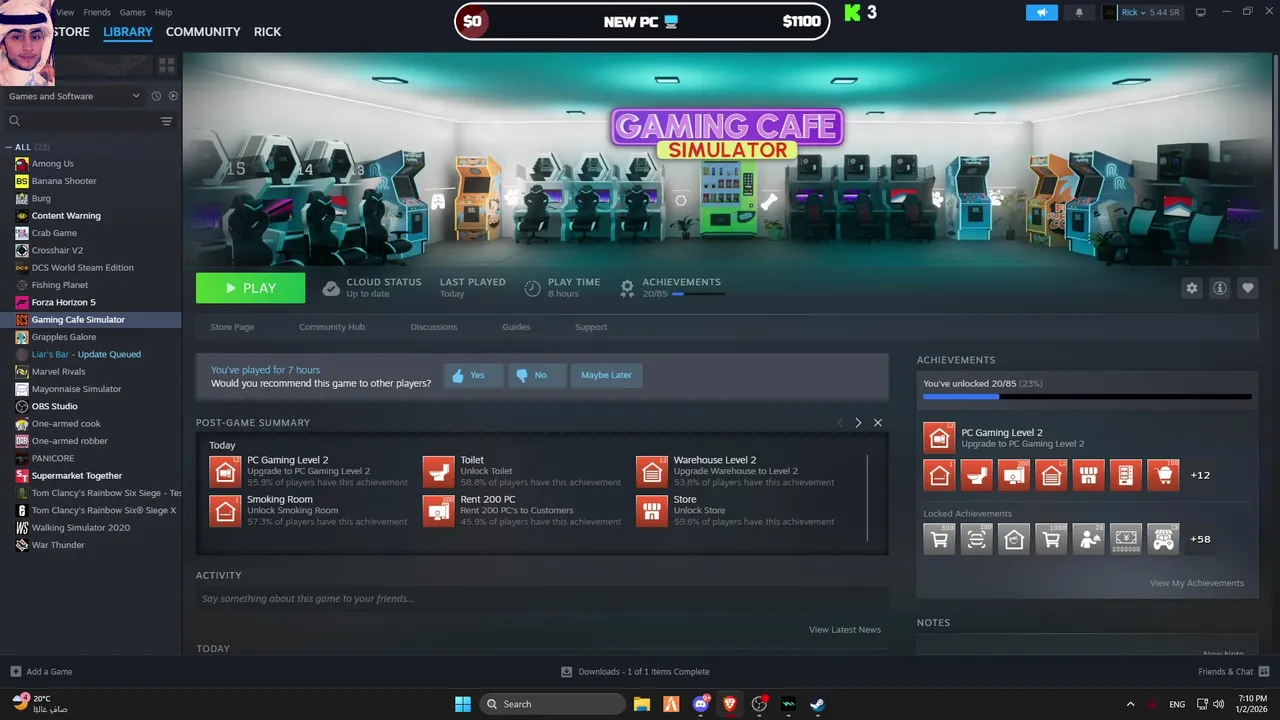Open Steam from the Windows taskbar
Viewport: 1280px width, 720px height.
click(x=817, y=704)
